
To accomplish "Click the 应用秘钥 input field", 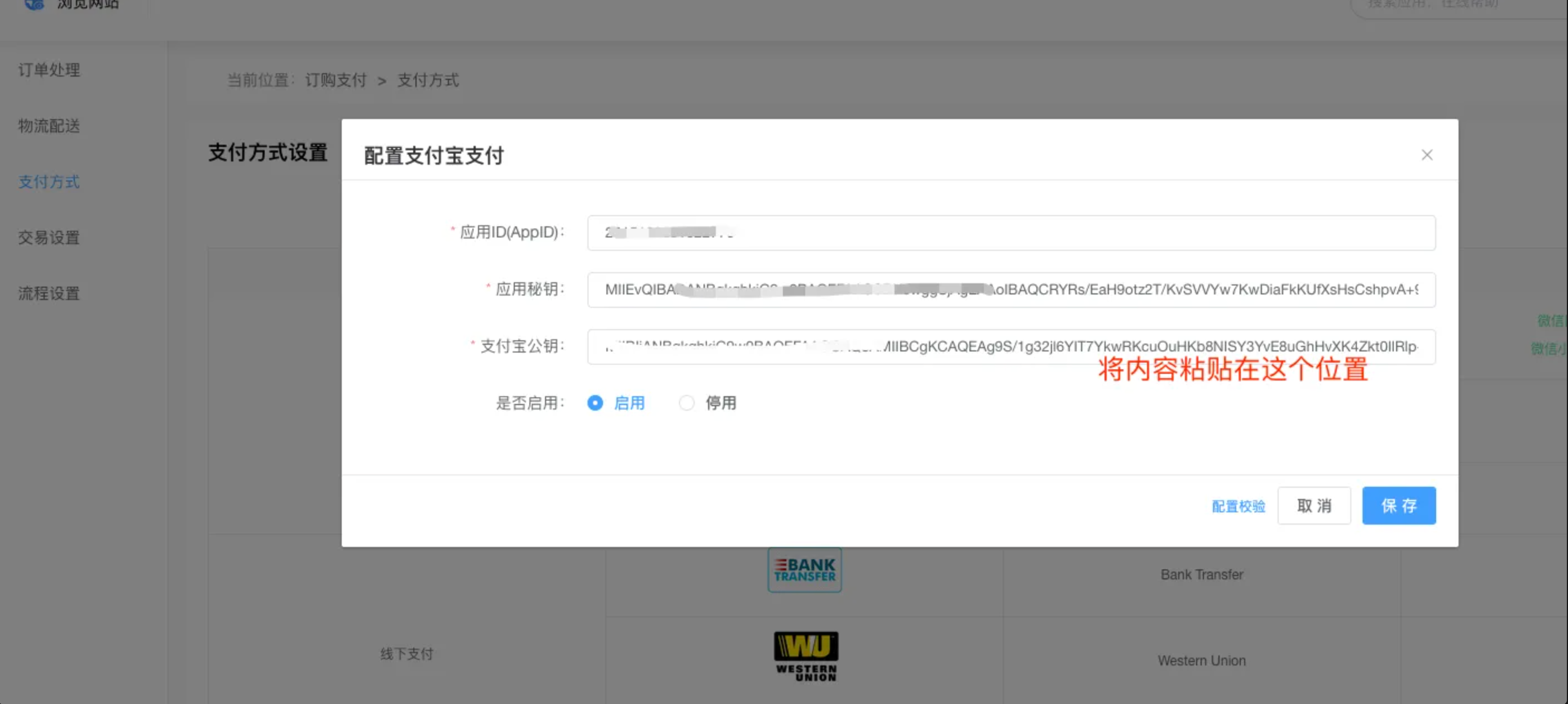I will point(1011,290).
